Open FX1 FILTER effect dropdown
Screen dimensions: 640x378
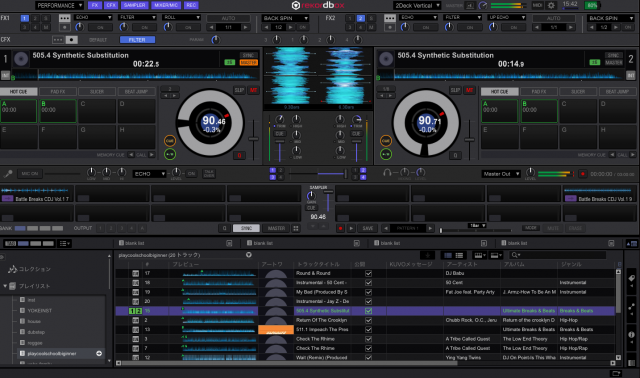(x=138, y=18)
